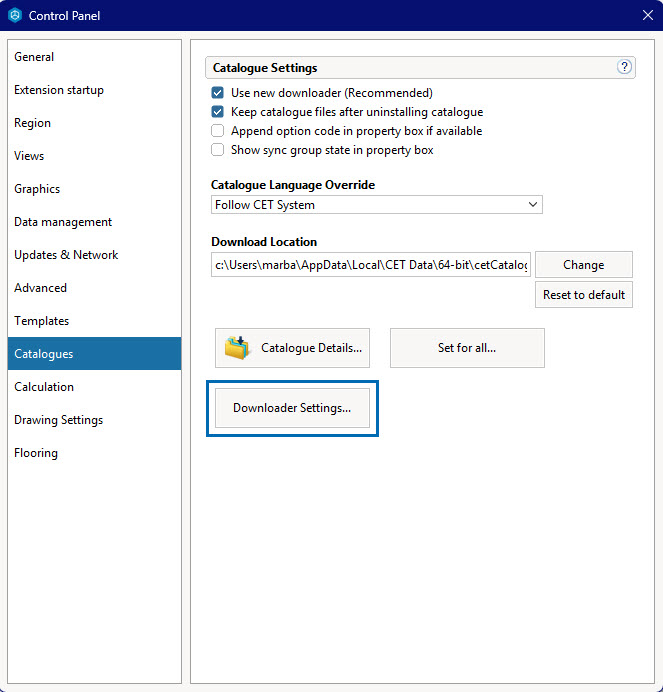The width and height of the screenshot is (663, 692).
Task: Enable Append option code in property box
Action: coord(217,131)
